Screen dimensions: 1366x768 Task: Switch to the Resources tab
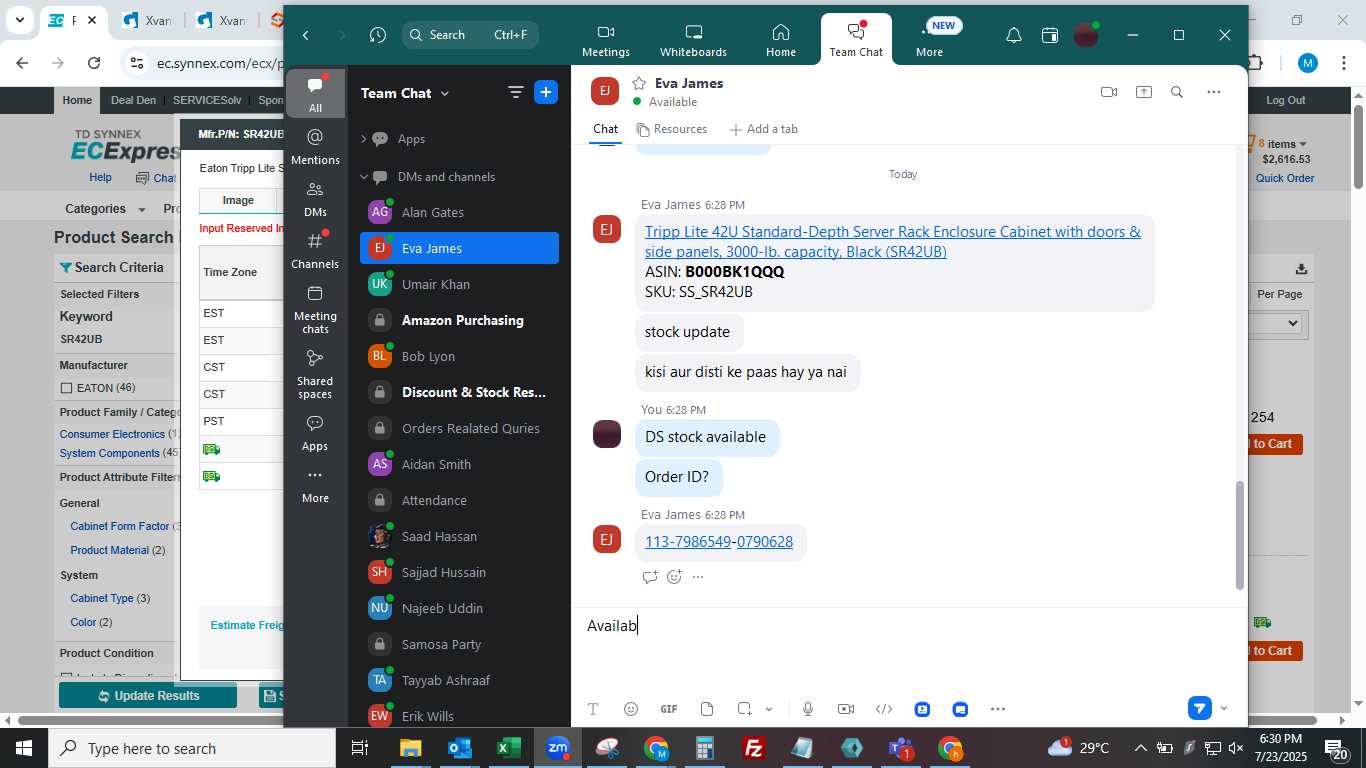(x=671, y=129)
